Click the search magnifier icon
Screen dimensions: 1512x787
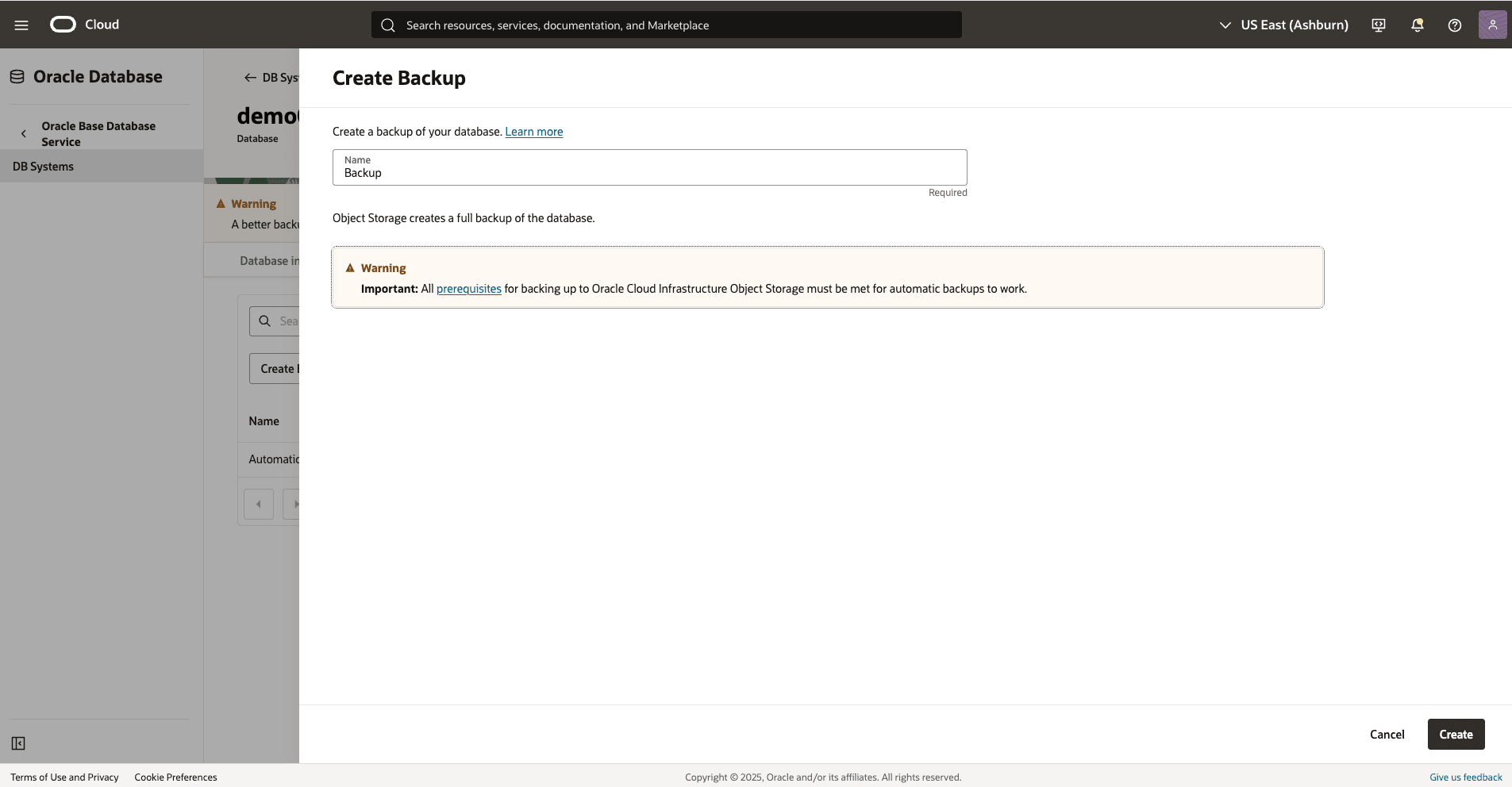tap(388, 25)
